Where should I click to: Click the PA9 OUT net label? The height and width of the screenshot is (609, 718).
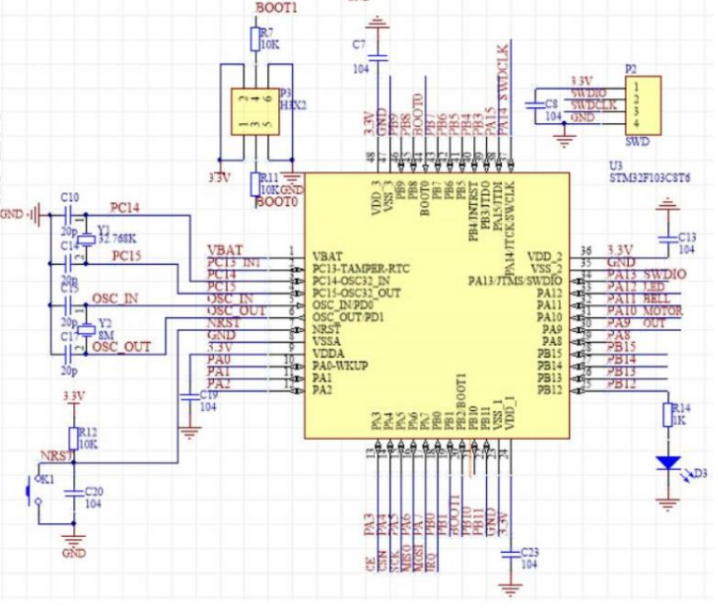pyautogui.click(x=636, y=323)
